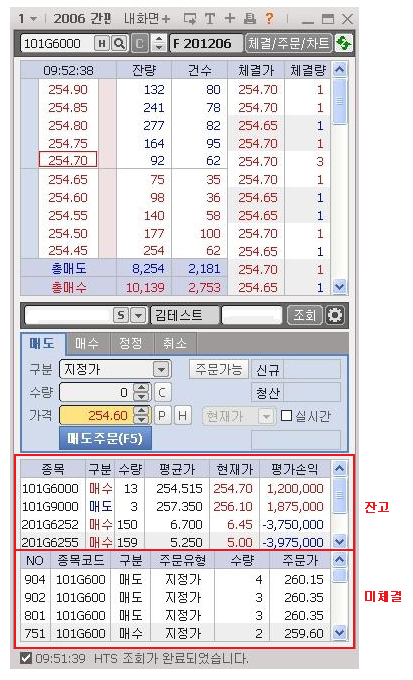The width and height of the screenshot is (413, 680).
Task: Click the order book vertical scrollbar thumb
Action: 340,101
